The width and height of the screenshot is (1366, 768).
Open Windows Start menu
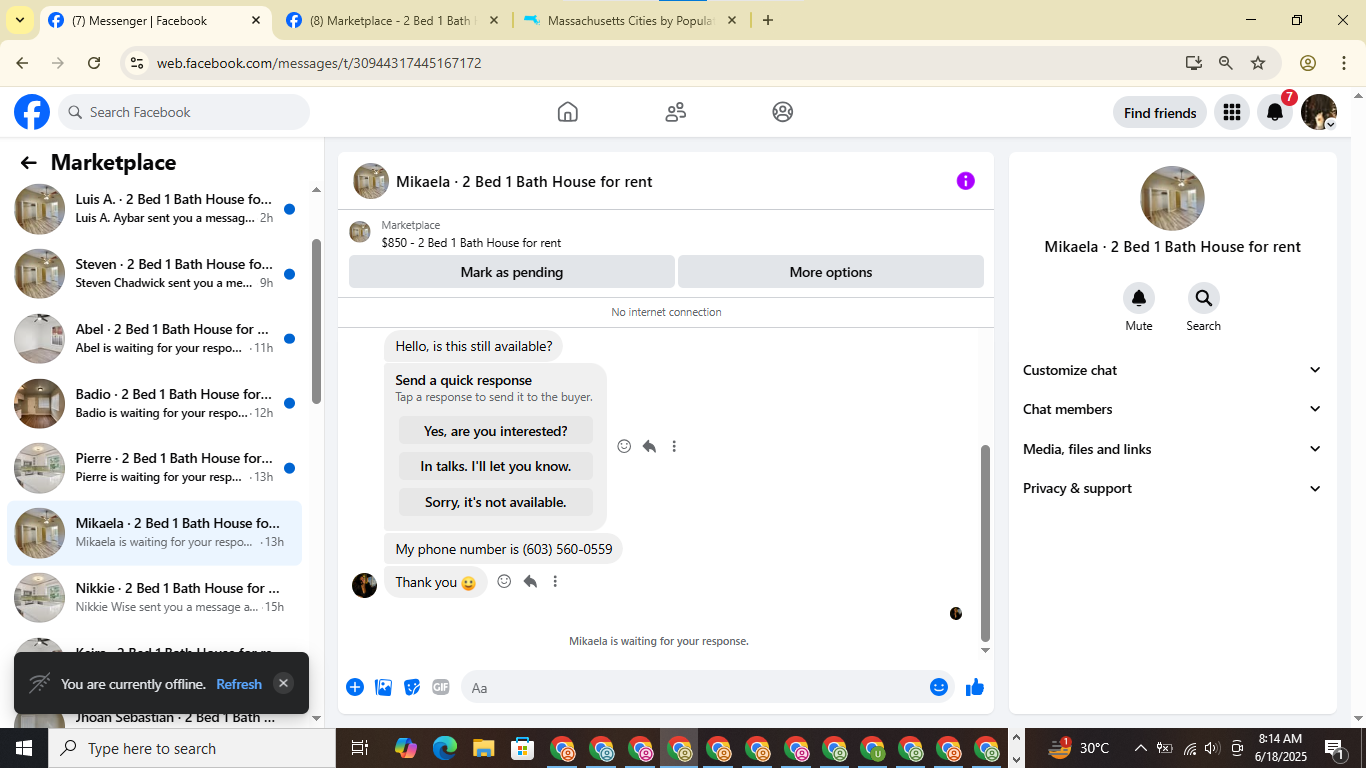[x=23, y=748]
